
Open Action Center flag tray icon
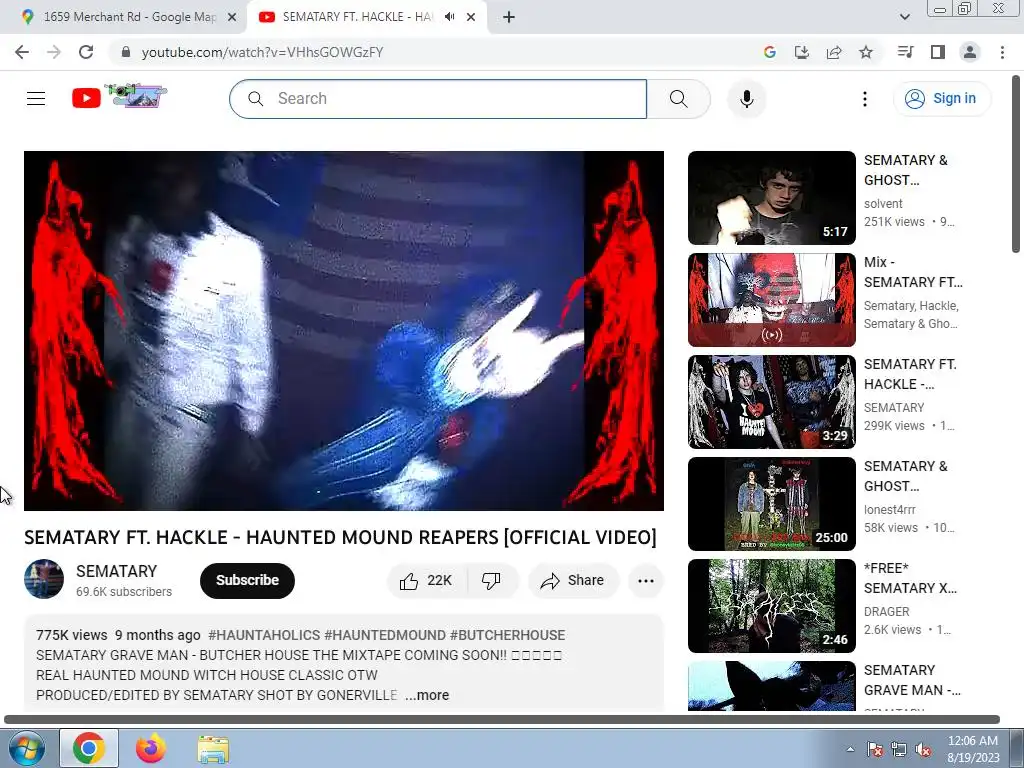[x=875, y=750]
